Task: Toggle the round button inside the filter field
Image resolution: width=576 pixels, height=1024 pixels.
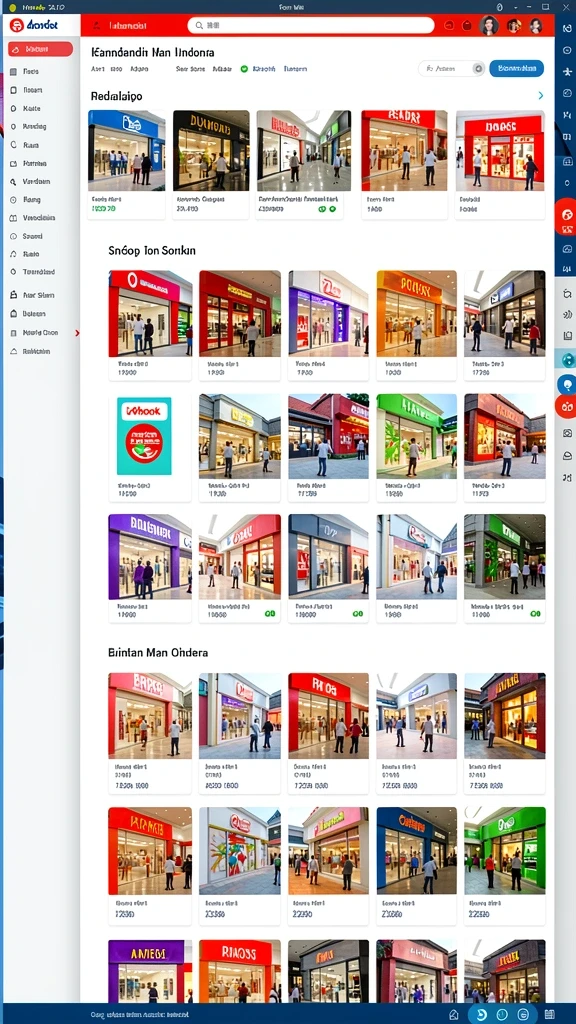Action: click(x=478, y=69)
